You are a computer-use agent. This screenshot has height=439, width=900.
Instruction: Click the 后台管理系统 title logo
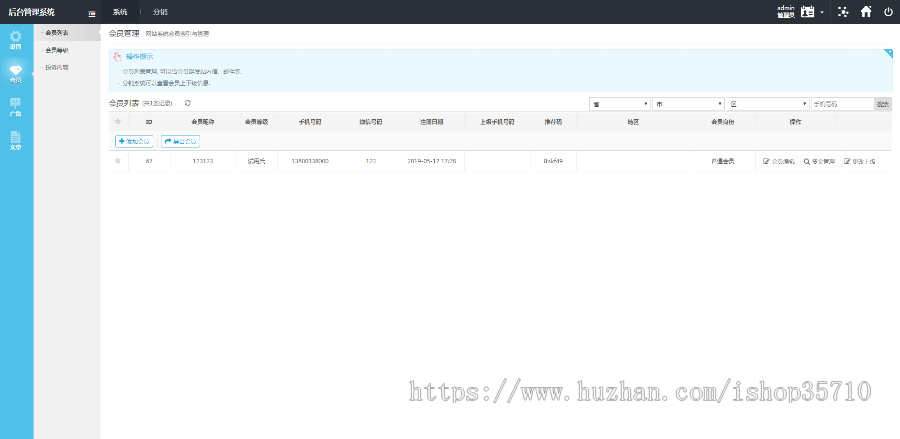32,11
